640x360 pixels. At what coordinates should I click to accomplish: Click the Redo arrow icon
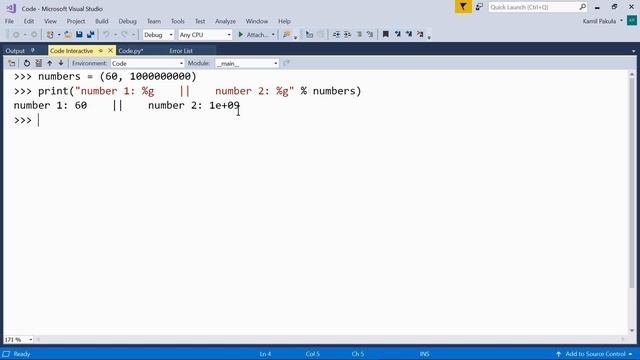coord(124,35)
